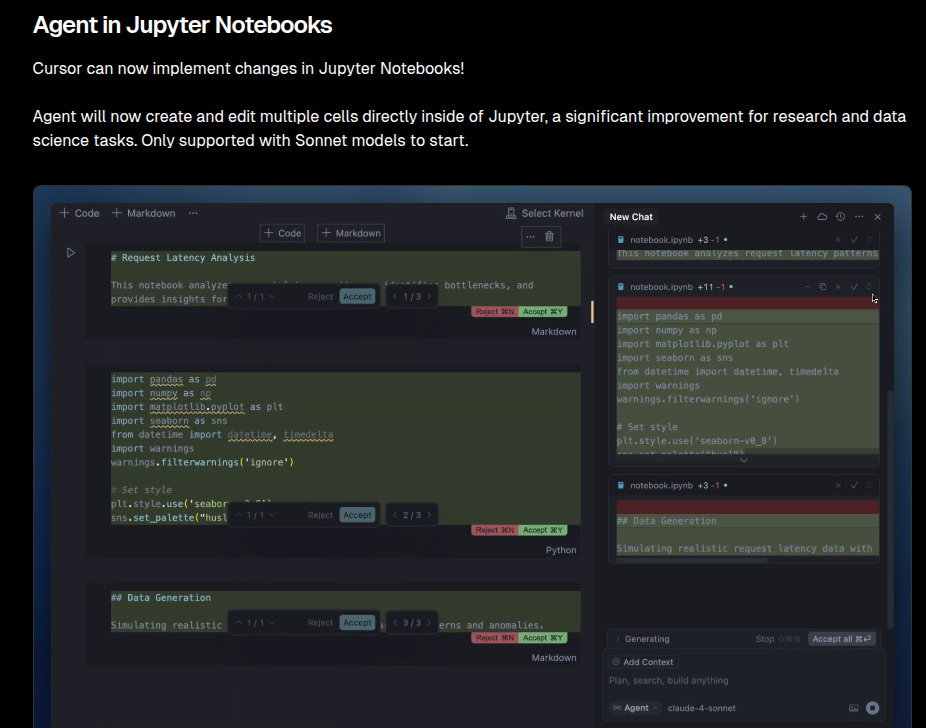Click the round stop button in the chat input
The image size is (926, 728).
pos(872,708)
